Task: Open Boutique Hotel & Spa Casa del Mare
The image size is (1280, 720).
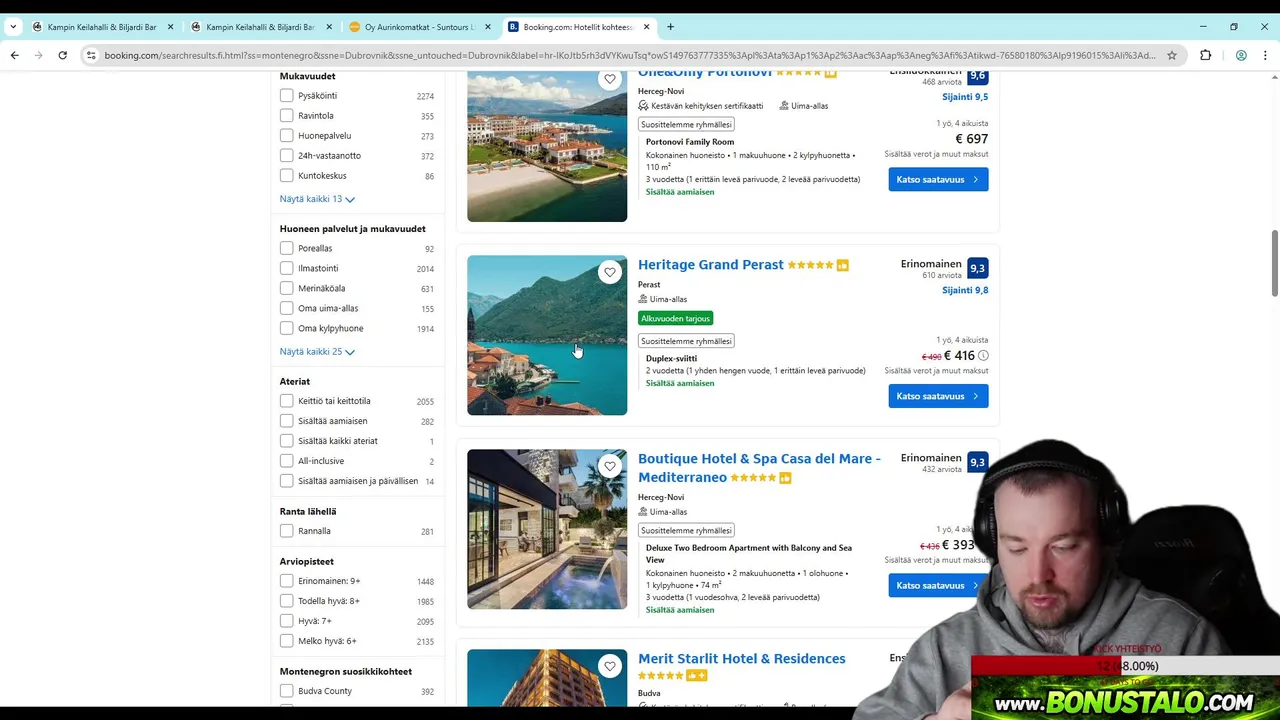Action: (759, 468)
